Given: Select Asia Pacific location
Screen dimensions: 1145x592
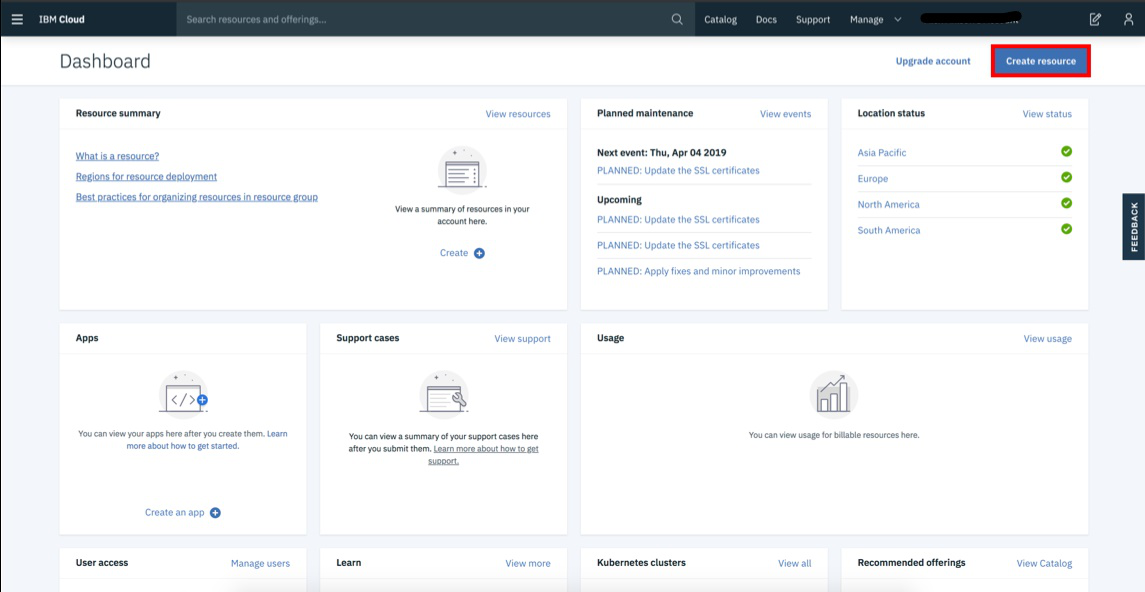Looking at the screenshot, I should tap(881, 153).
